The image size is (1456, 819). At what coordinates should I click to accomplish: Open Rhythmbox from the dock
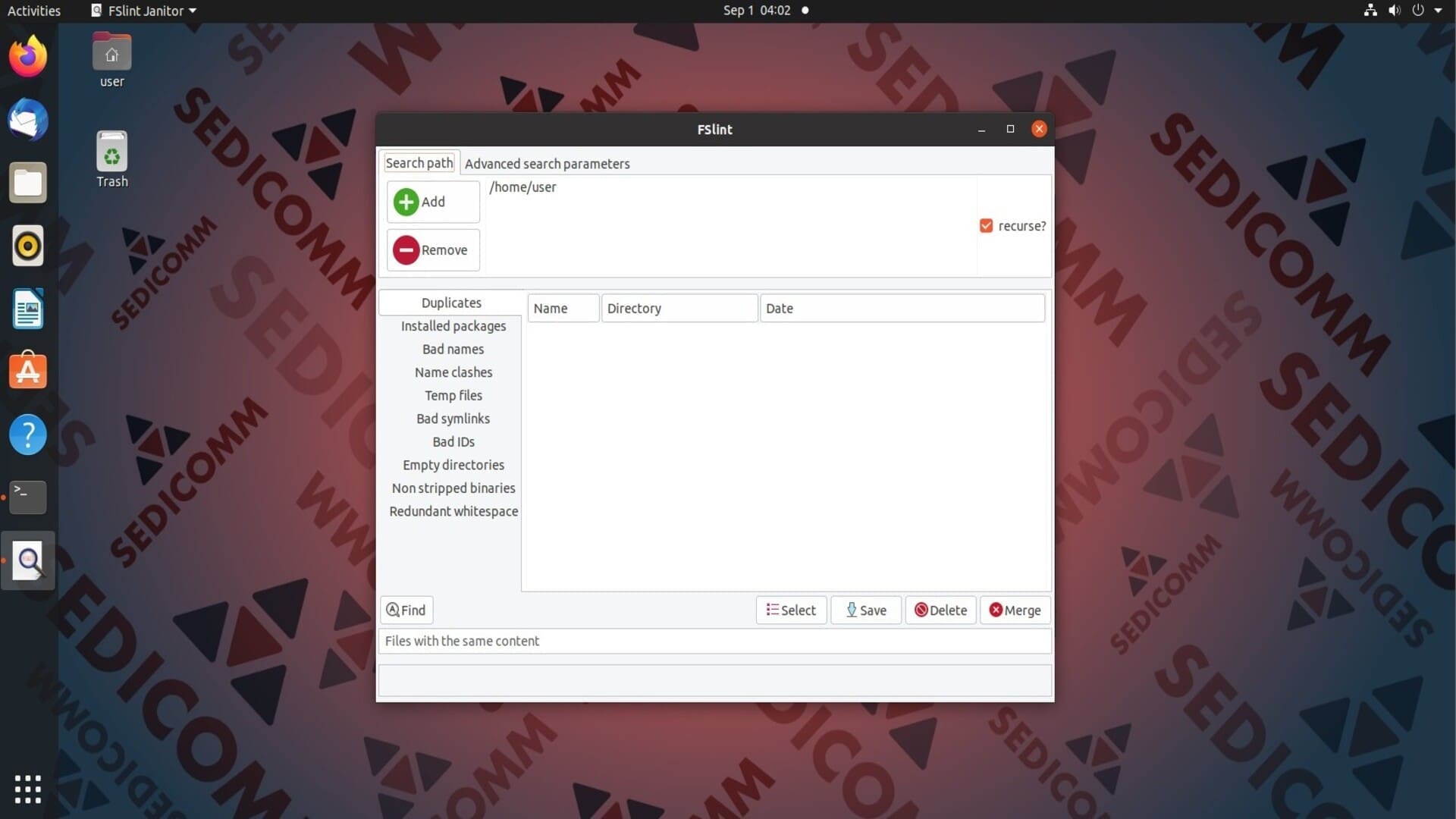28,246
